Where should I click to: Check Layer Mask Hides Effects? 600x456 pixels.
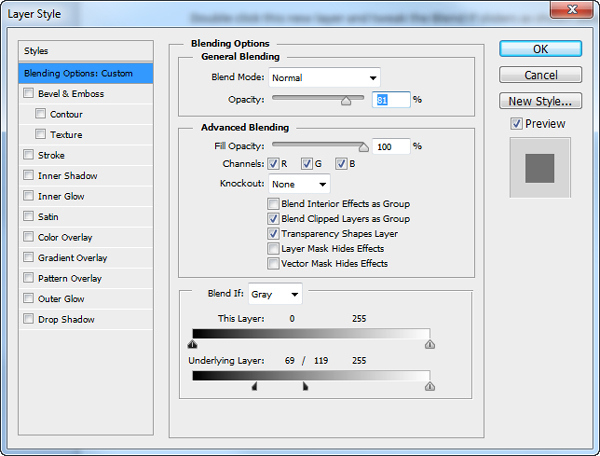(x=273, y=249)
